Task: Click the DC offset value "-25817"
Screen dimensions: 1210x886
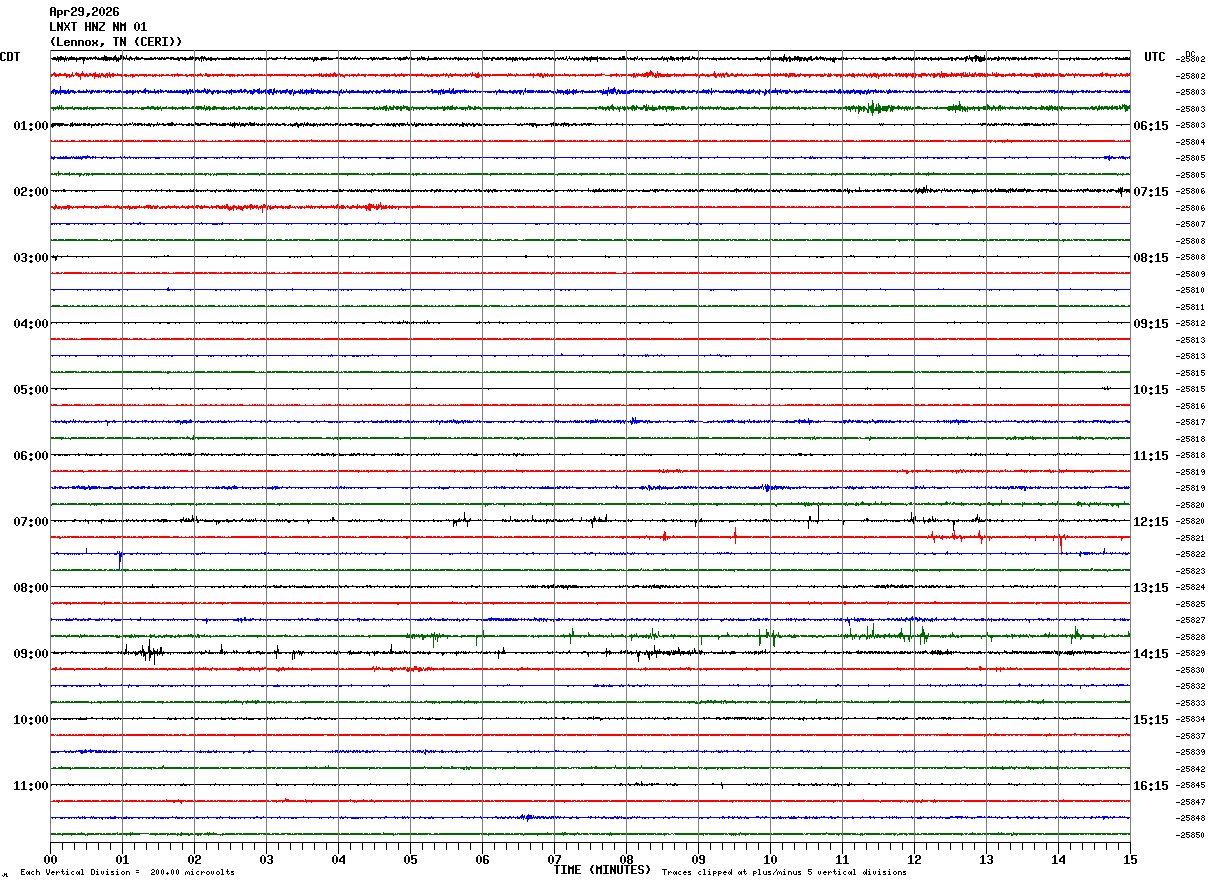Action: click(x=1191, y=423)
